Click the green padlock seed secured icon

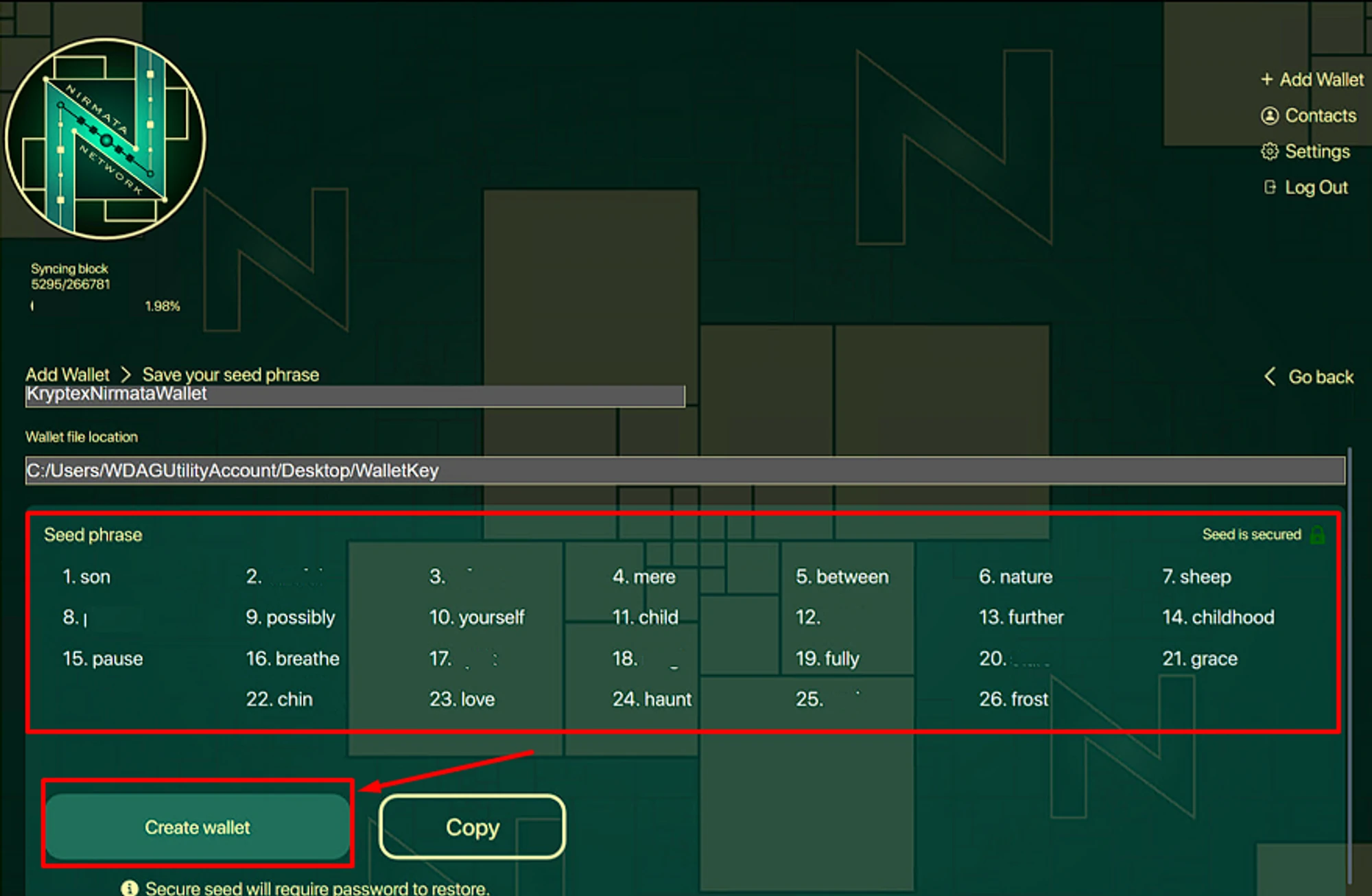[x=1317, y=535]
